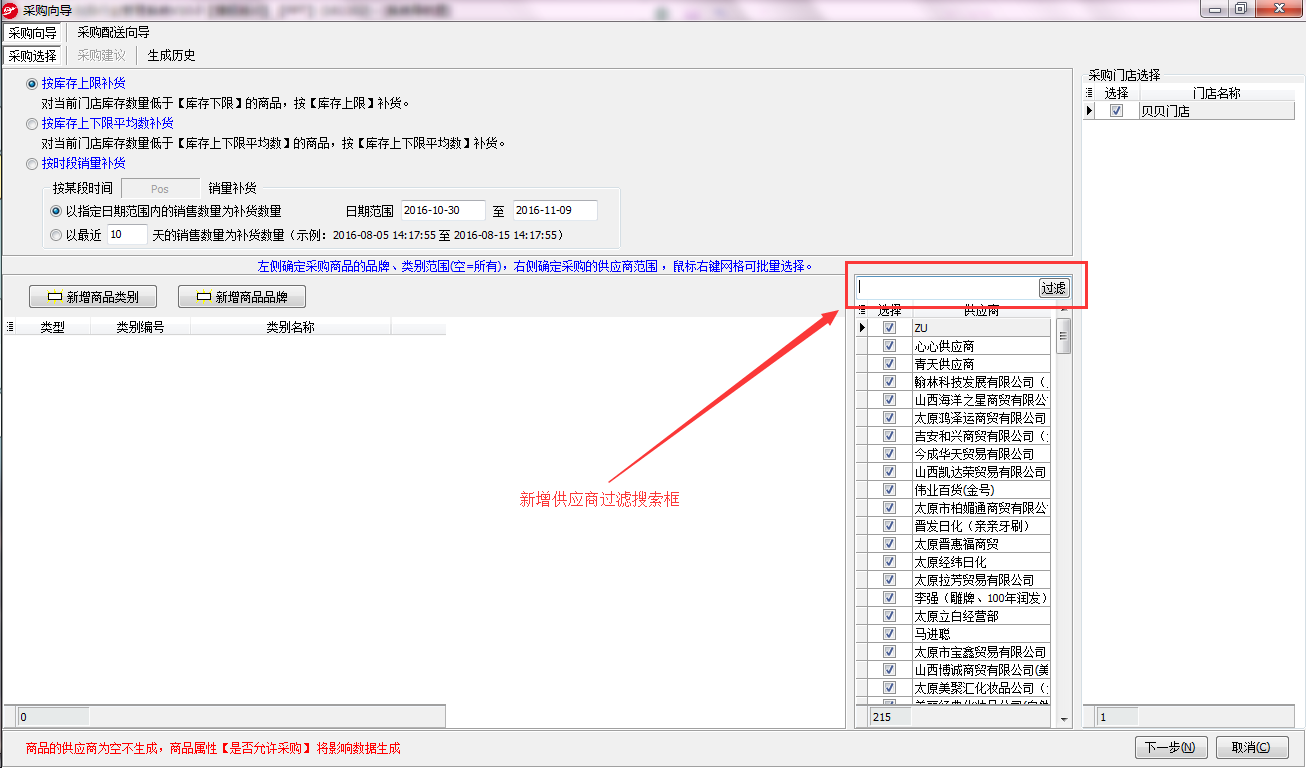Select supplier row 晋发日化（亲亲牙刷）

pyautogui.click(x=980, y=526)
